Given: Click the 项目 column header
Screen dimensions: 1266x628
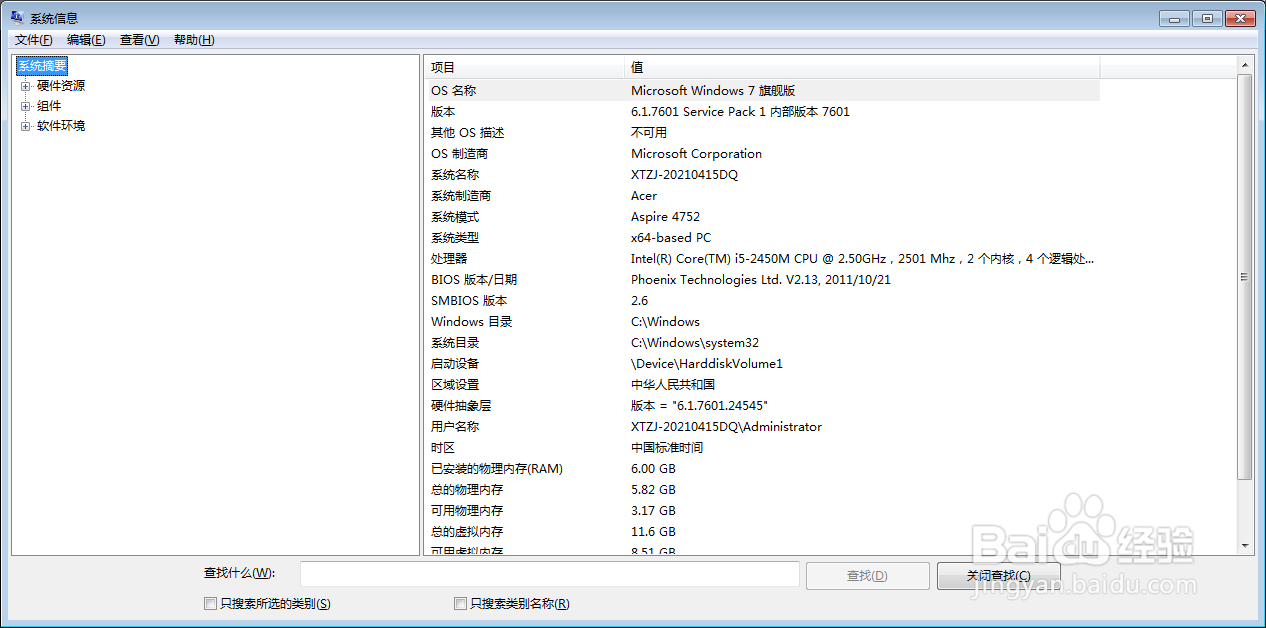Looking at the screenshot, I should pos(524,67).
